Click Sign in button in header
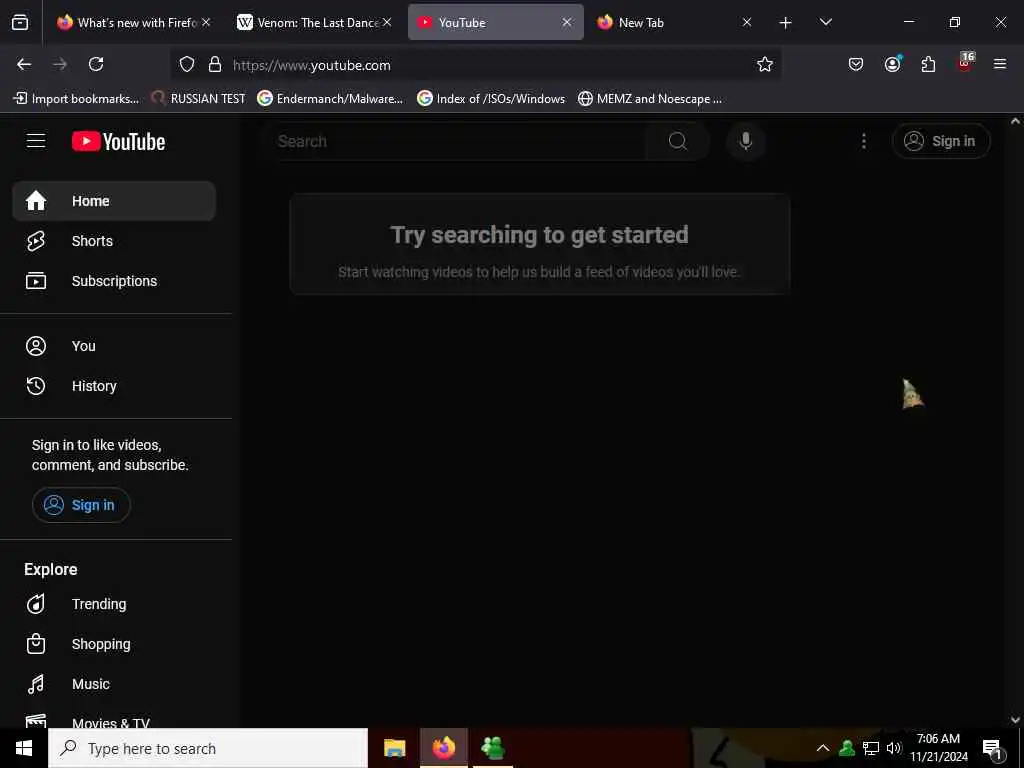Viewport: 1024px width, 768px height. click(x=941, y=141)
